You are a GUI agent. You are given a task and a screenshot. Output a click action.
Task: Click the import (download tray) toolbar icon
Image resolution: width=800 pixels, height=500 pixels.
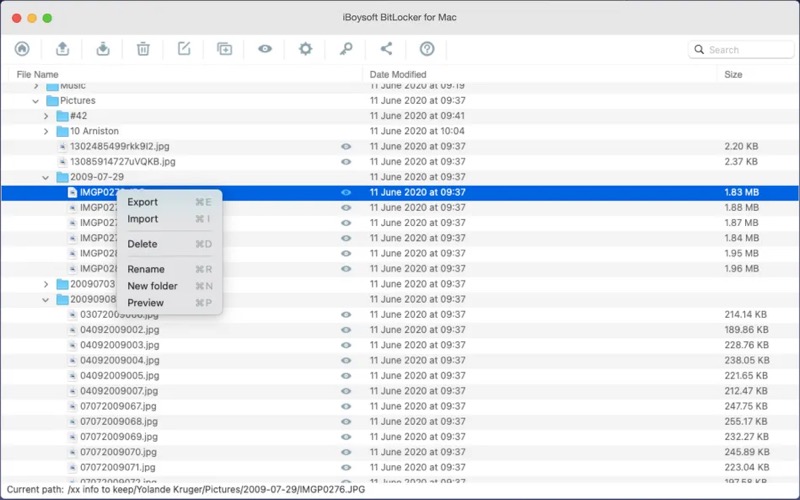[103, 49]
